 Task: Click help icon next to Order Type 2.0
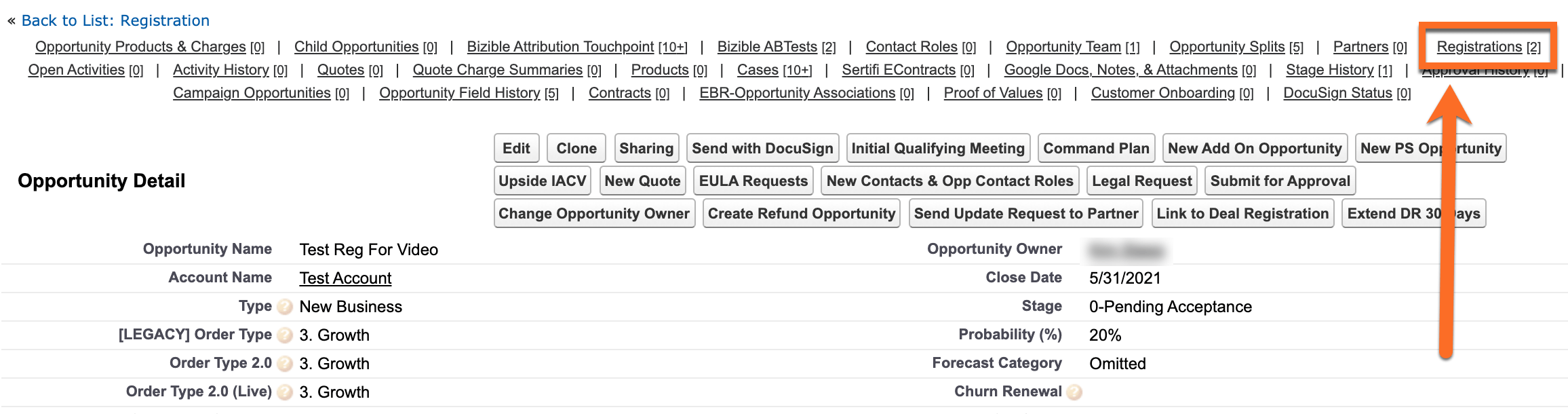(286, 364)
